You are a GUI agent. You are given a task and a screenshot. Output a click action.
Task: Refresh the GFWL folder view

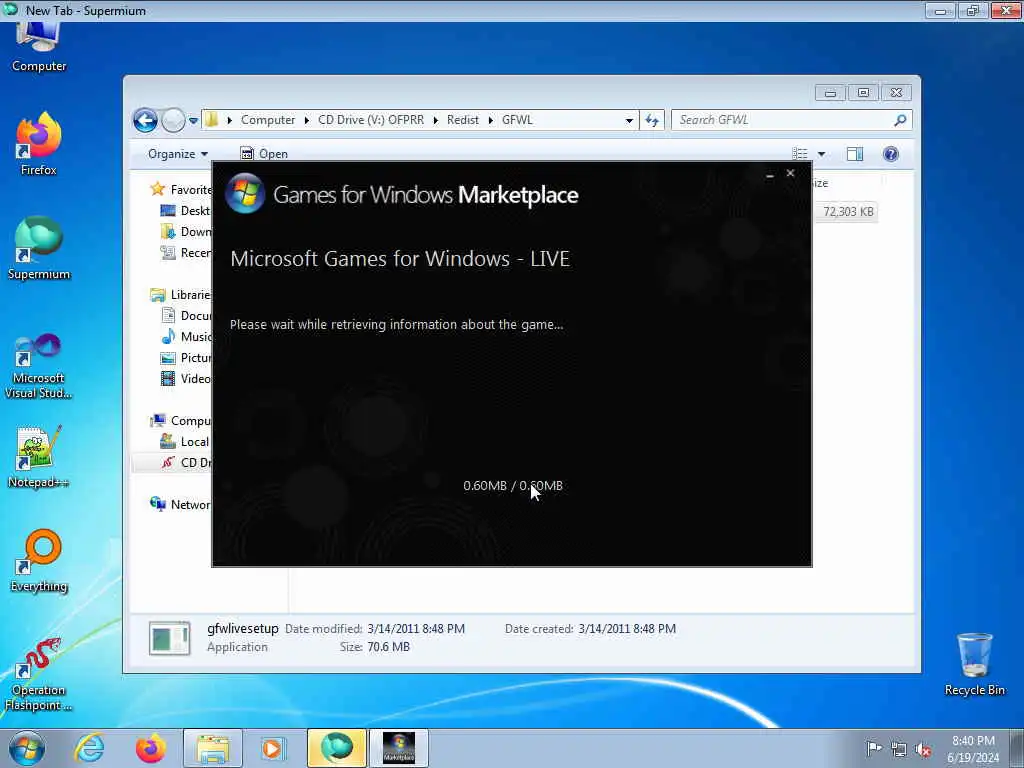click(x=652, y=120)
